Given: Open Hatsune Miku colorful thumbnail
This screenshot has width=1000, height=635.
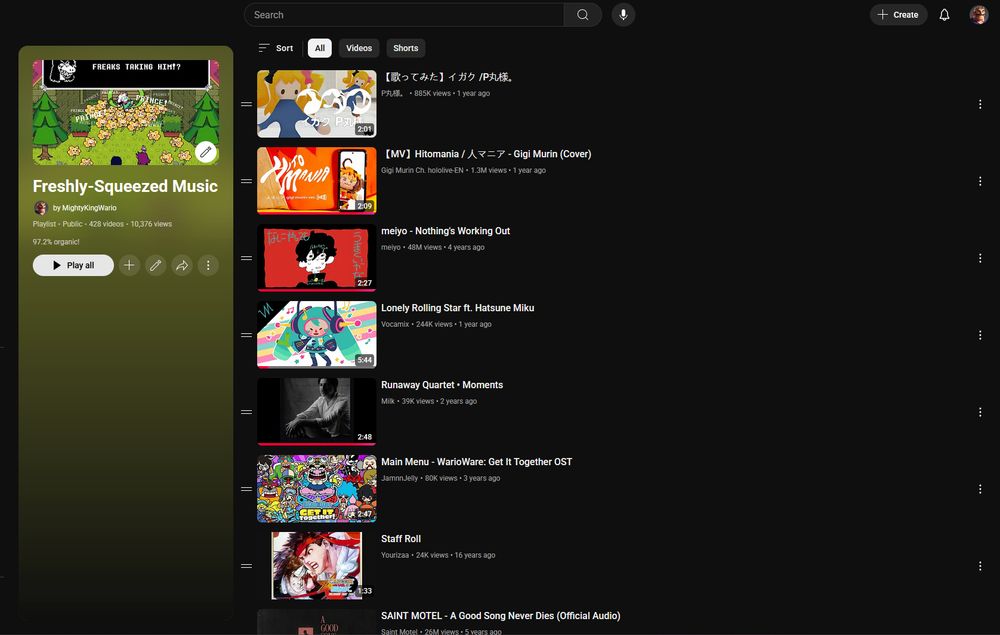Looking at the screenshot, I should click(316, 335).
